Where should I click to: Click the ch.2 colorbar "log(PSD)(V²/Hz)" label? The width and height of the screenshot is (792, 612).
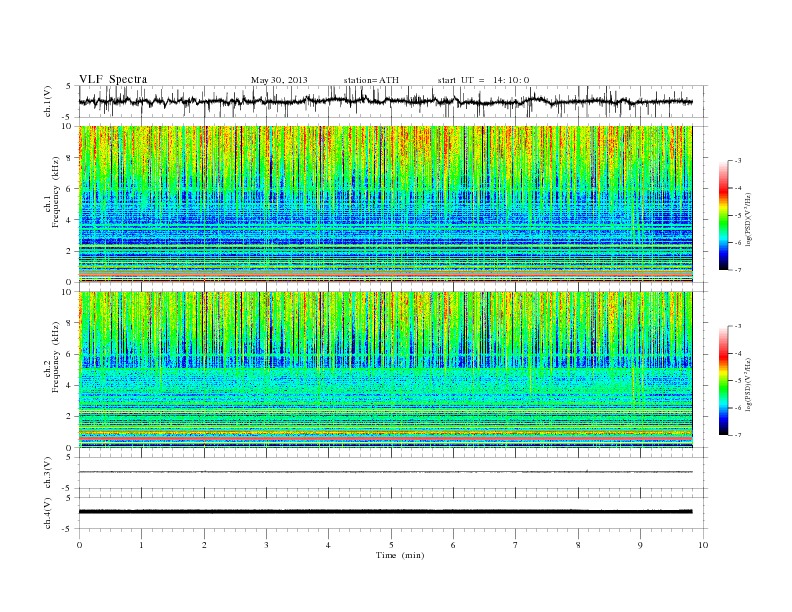tap(748, 384)
